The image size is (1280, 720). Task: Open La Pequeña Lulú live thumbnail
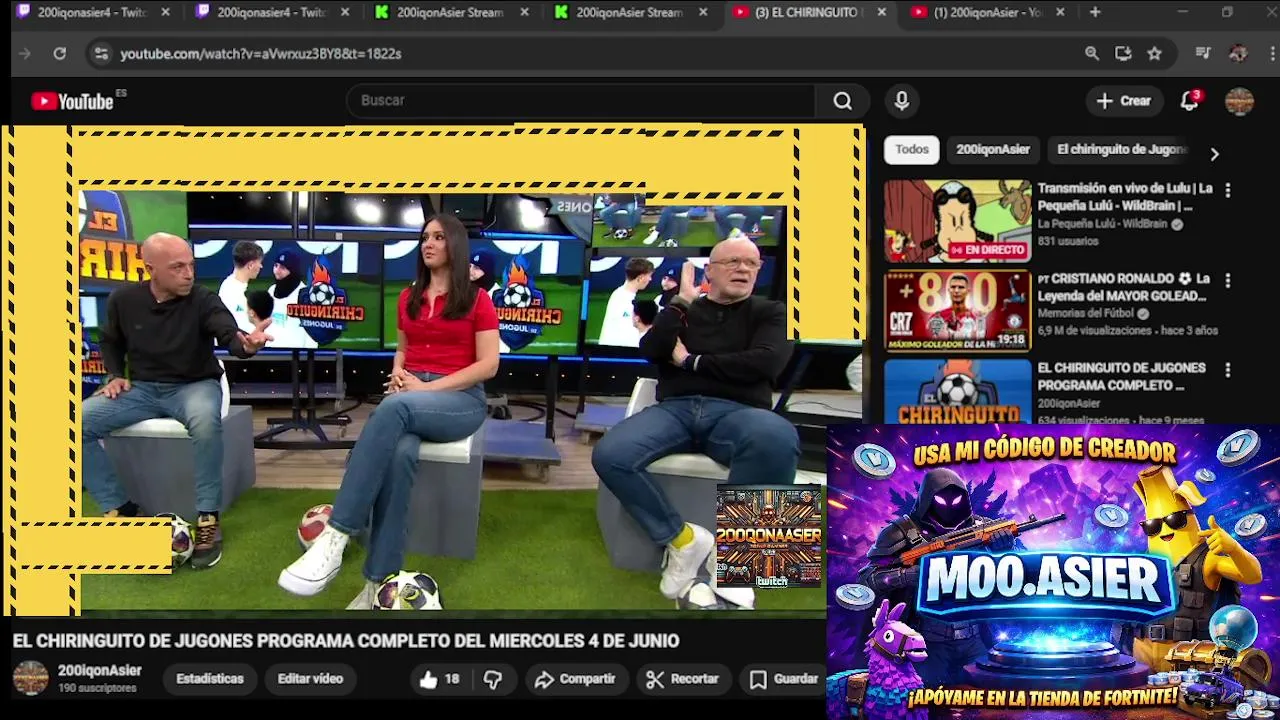click(x=957, y=221)
